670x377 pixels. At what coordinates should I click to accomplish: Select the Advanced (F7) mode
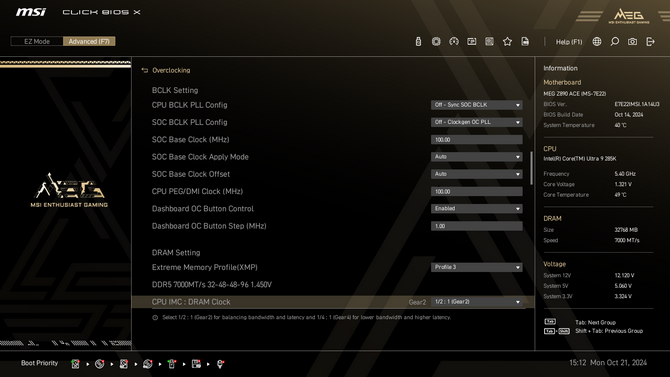click(x=89, y=41)
